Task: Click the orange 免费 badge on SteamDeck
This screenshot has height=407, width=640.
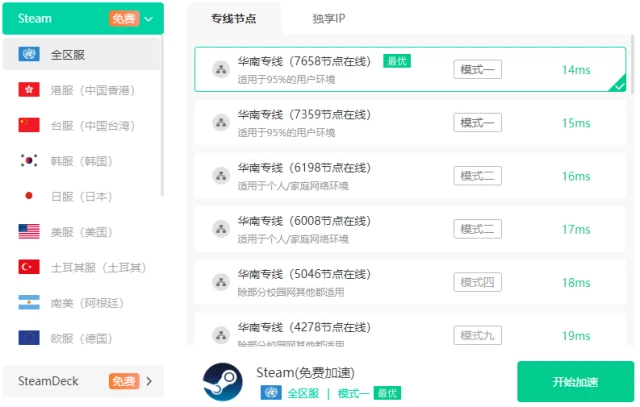Action: [124, 381]
